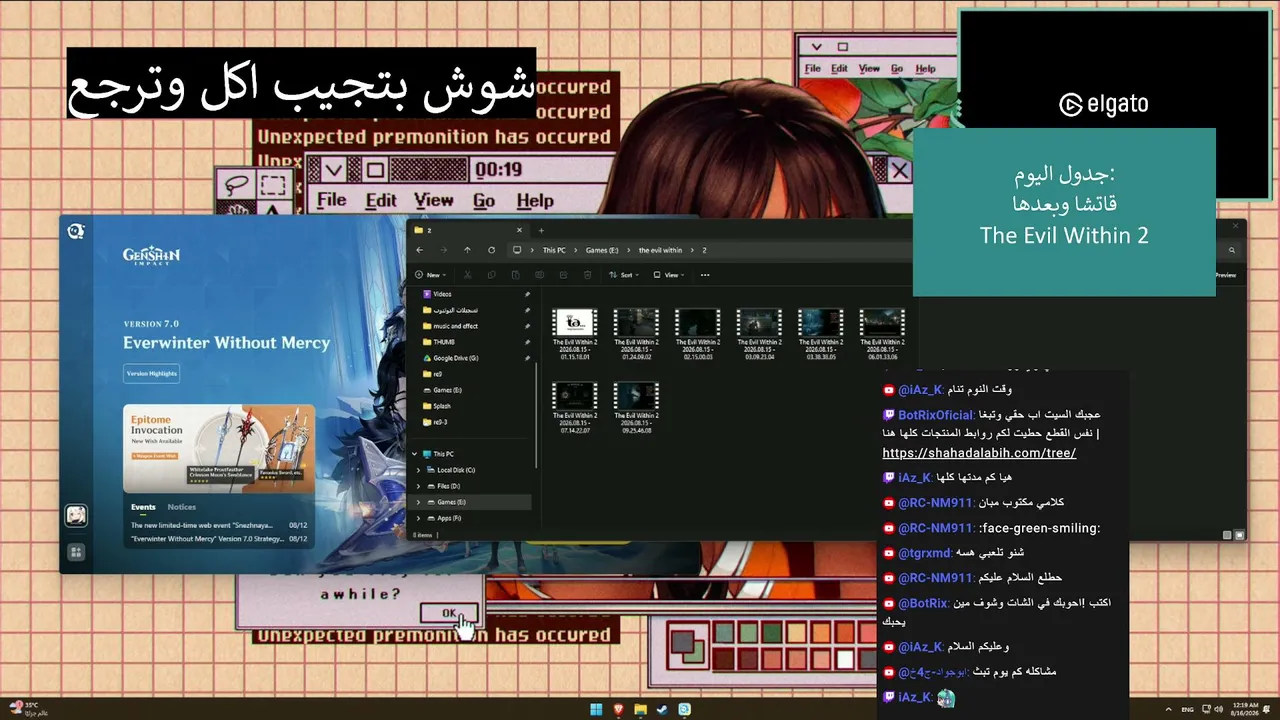Open Steam from the taskbar
The height and width of the screenshot is (720, 1280).
(662, 710)
